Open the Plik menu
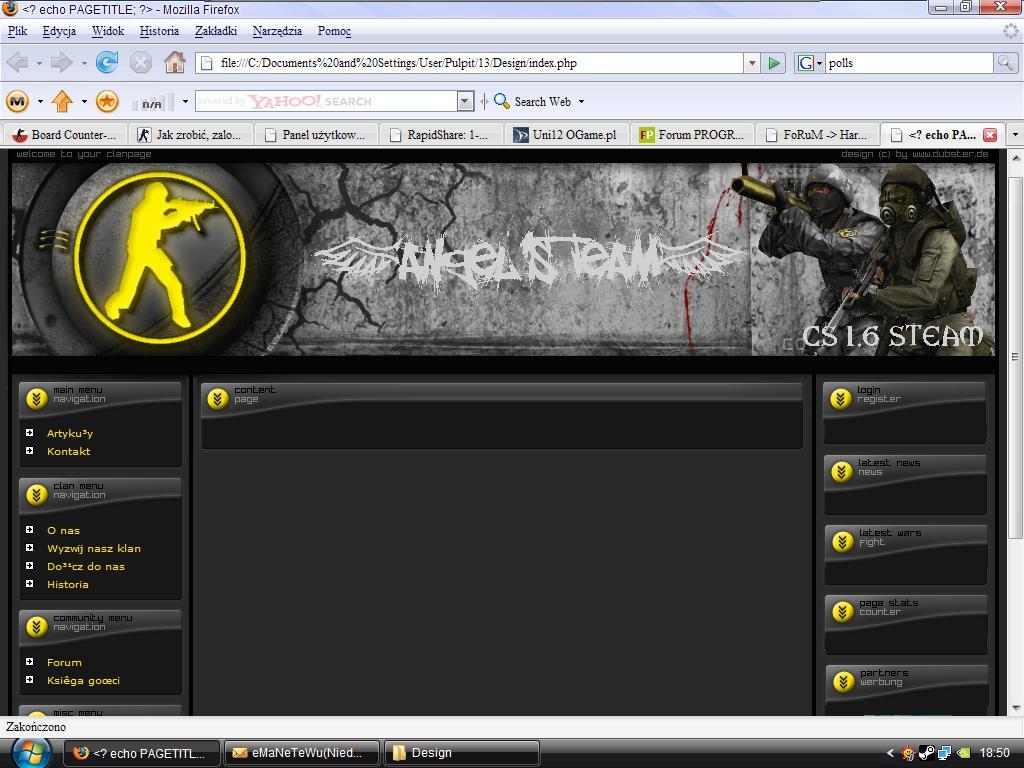Screen dimensions: 1024x768 (x=18, y=31)
